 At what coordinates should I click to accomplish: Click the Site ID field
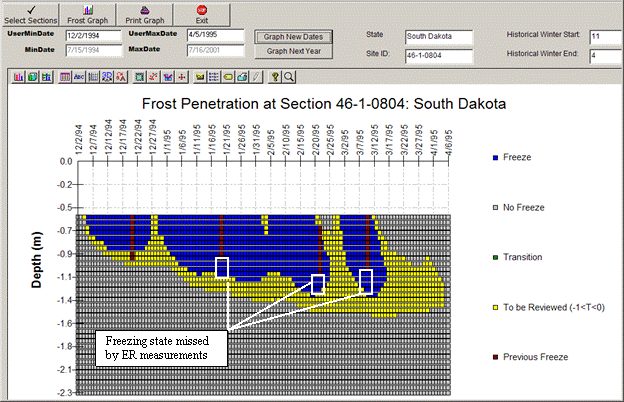point(438,56)
